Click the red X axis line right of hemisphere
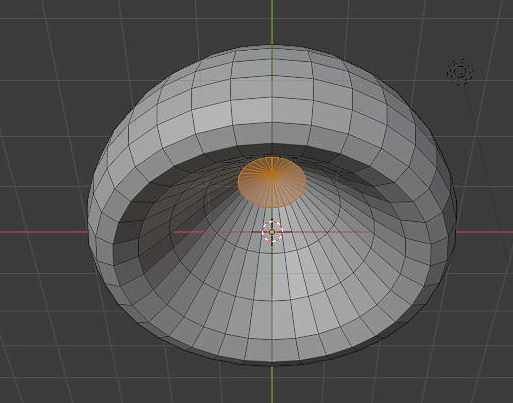The height and width of the screenshot is (403, 513). [484, 232]
